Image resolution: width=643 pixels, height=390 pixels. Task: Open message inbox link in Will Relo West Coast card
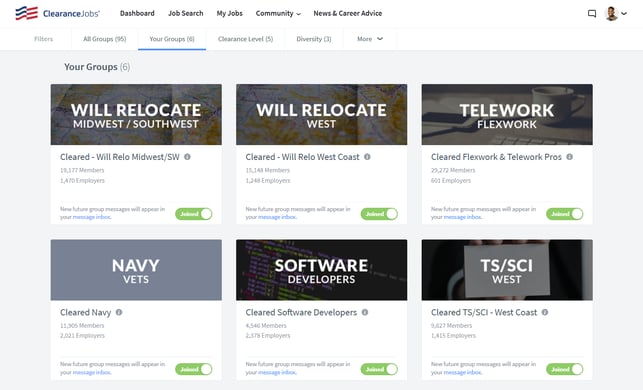coord(277,217)
